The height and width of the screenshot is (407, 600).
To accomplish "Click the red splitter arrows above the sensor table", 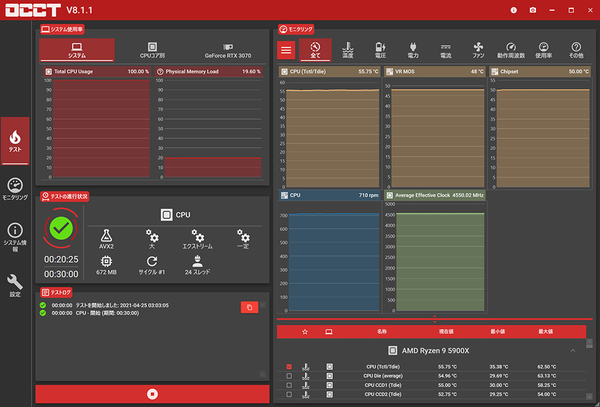I will [435, 319].
